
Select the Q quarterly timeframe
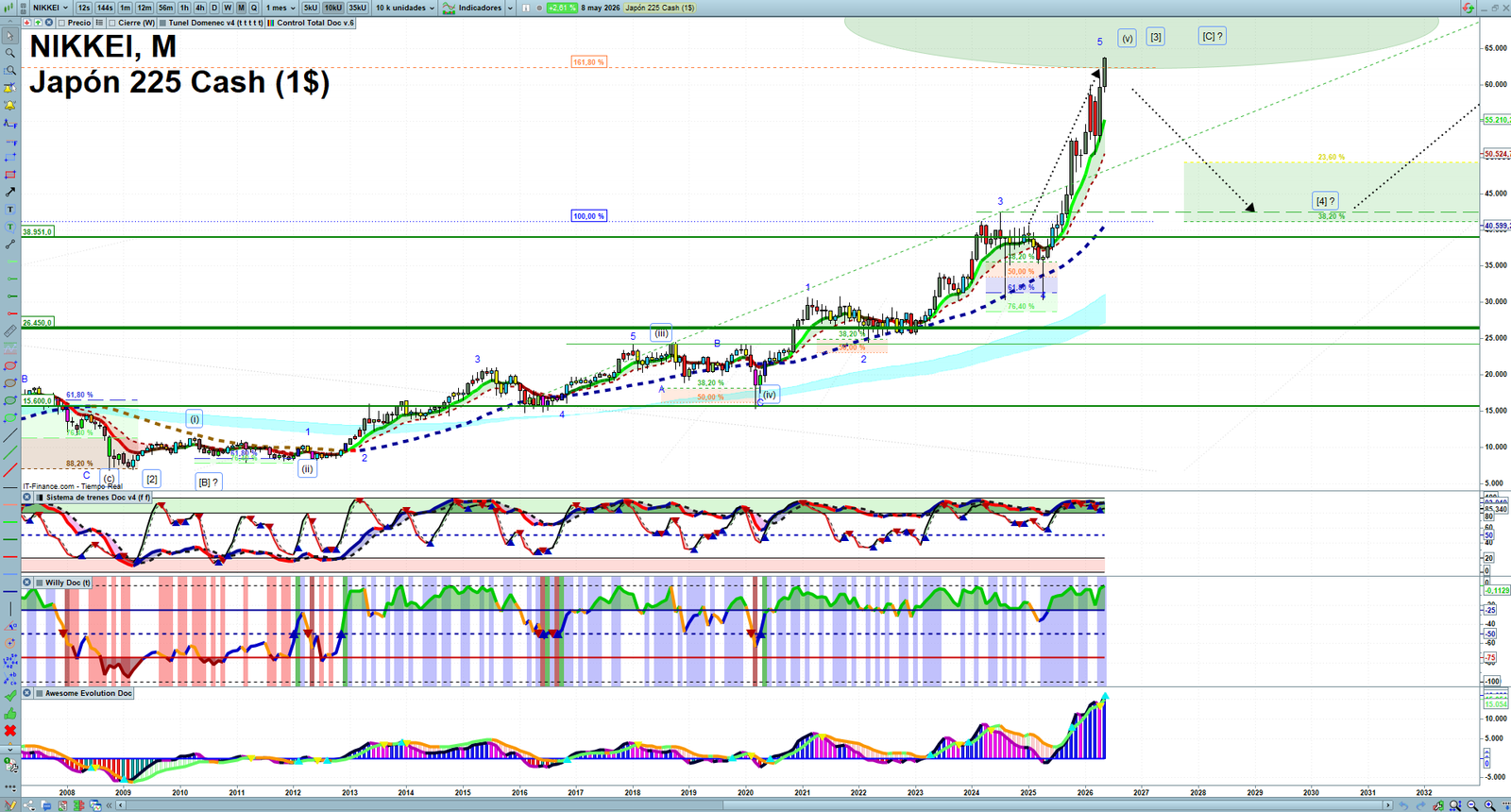tap(254, 8)
